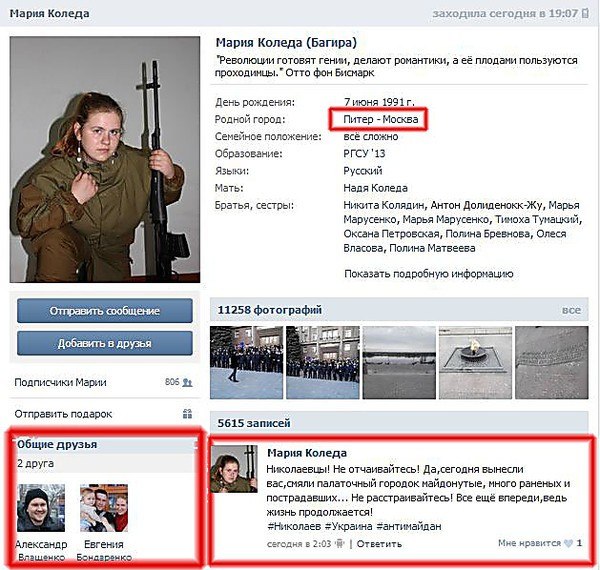Click the subscribers people icon next to 806

pos(188,382)
